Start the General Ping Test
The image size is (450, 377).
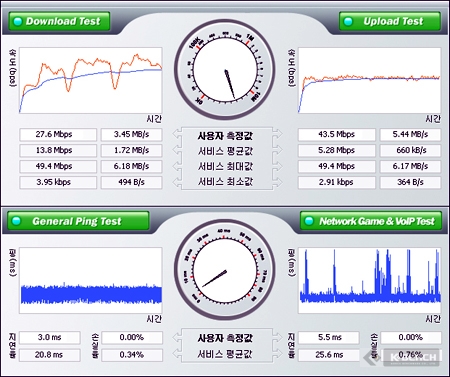coord(78,221)
